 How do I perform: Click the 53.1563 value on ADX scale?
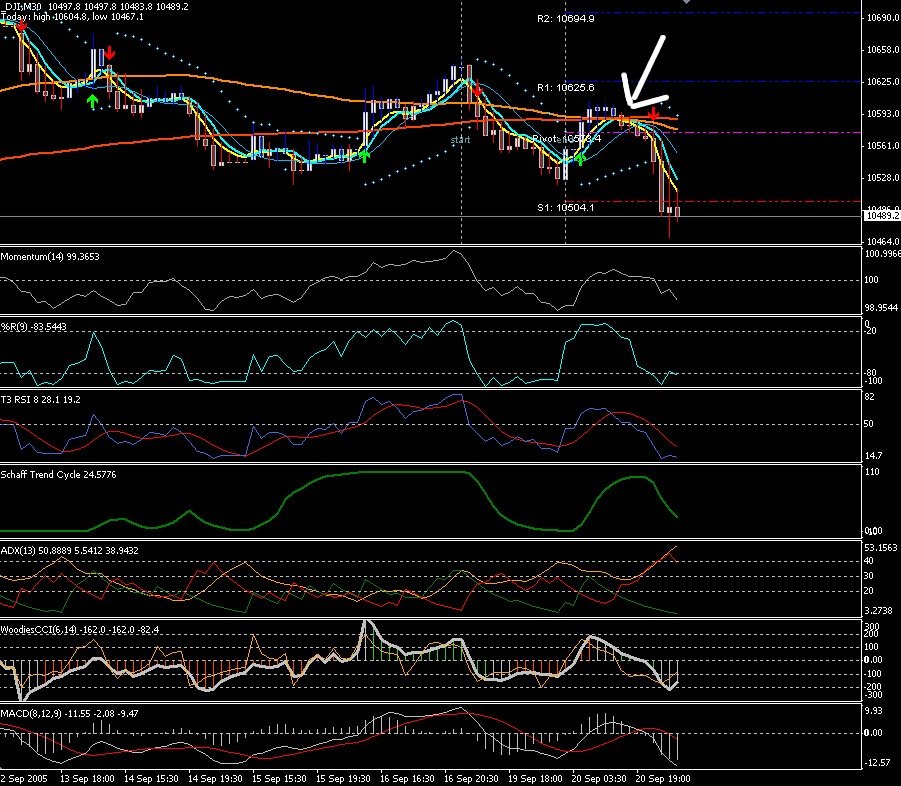pos(881,547)
